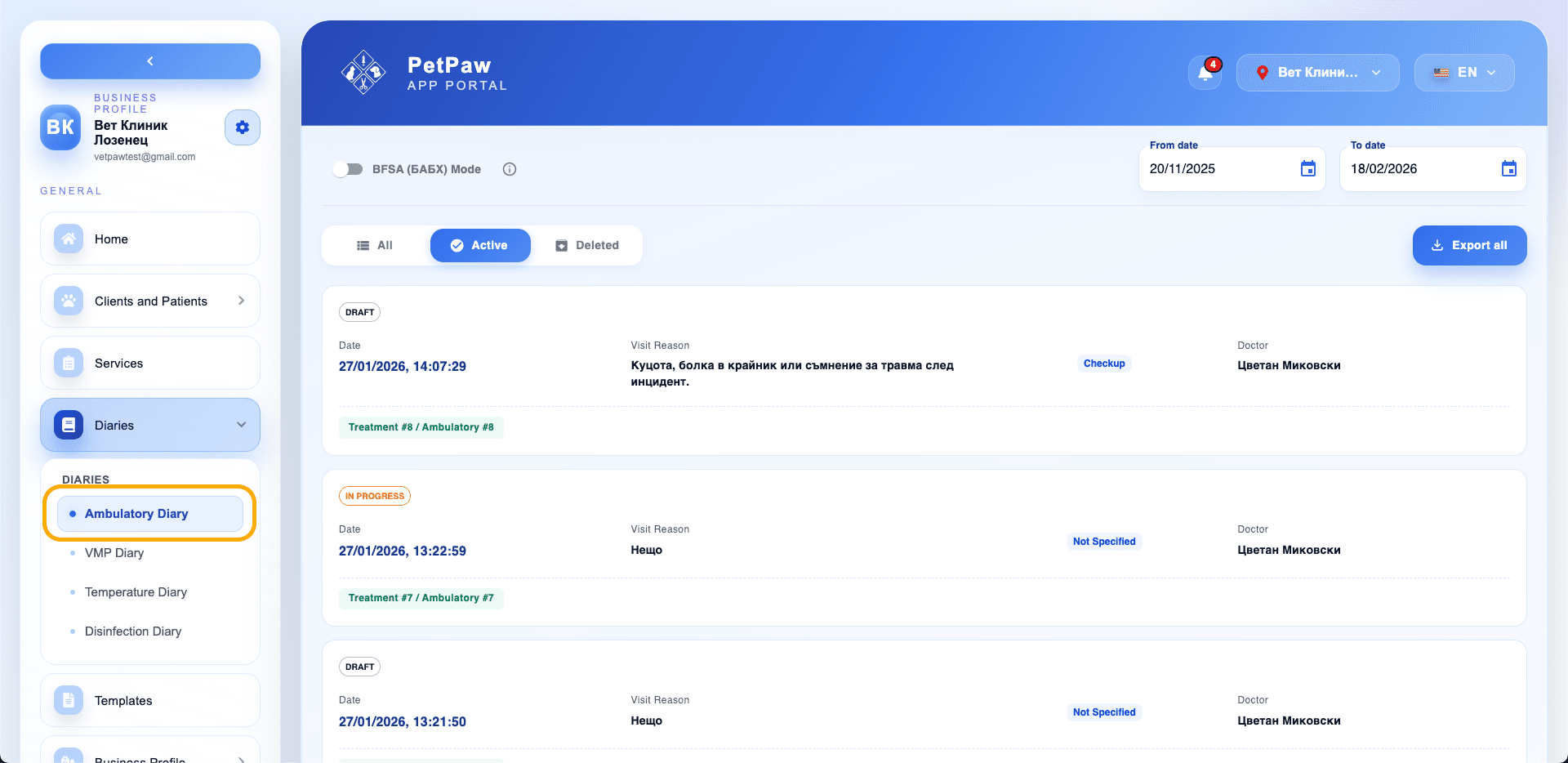Click the red location pin icon
Viewport: 1568px width, 763px height.
[1262, 73]
